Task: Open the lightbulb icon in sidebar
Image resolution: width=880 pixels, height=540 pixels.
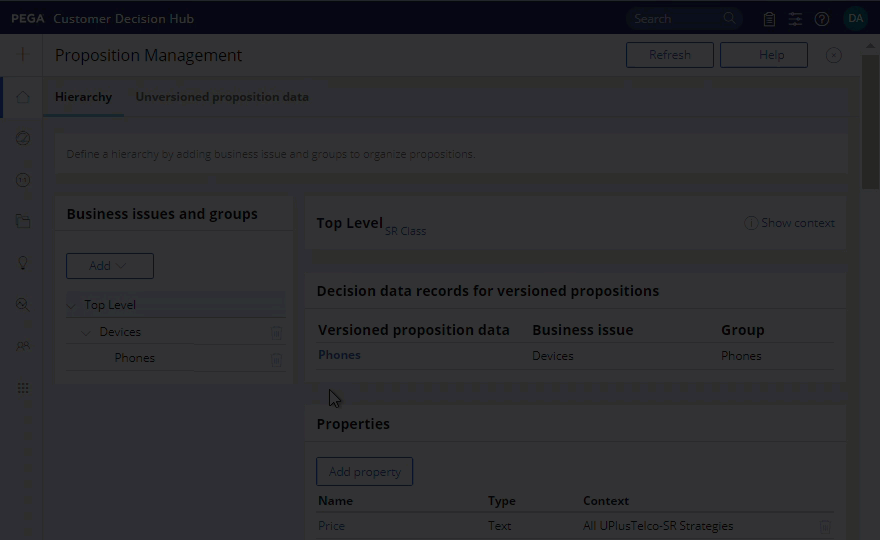Action: [22, 263]
